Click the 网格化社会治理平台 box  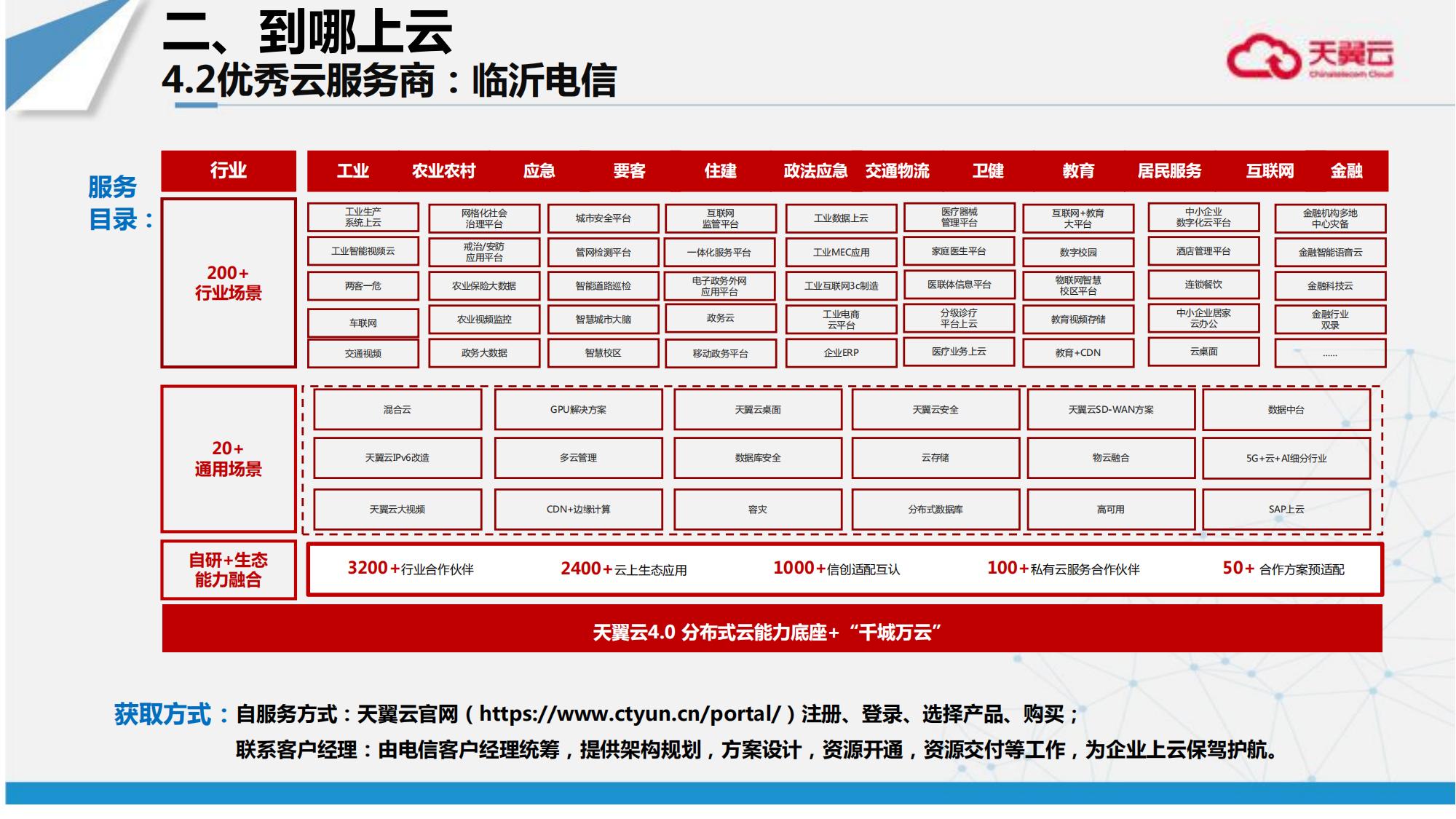coord(484,218)
